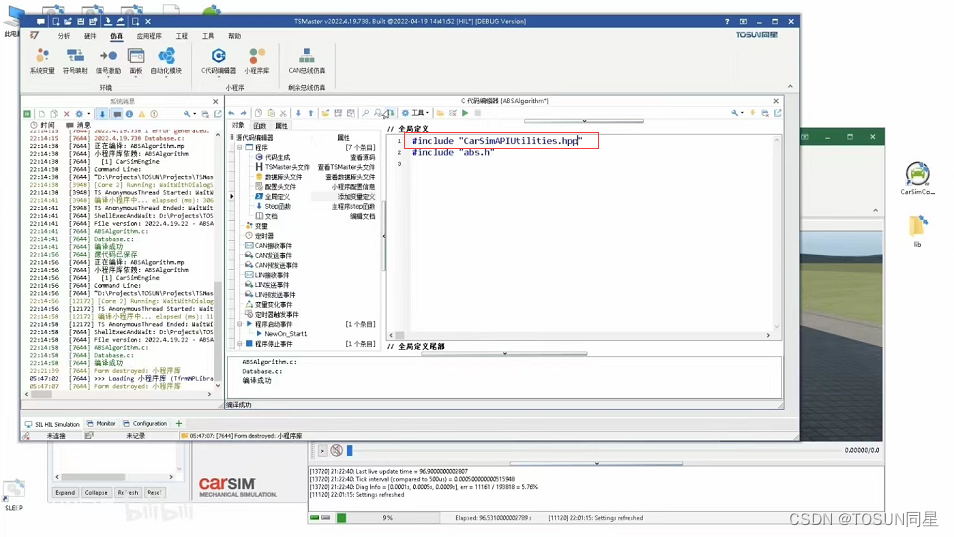This screenshot has height=537, width=954.
Task: Open the 应用程序 ribbon tab
Action: click(x=149, y=36)
